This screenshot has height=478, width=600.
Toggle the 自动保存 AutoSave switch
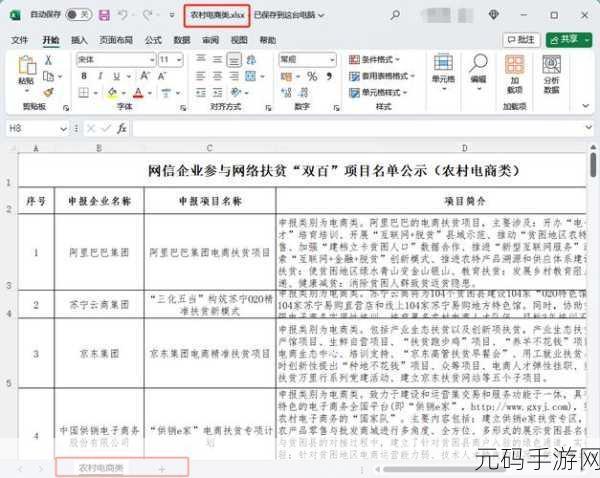(x=78, y=15)
